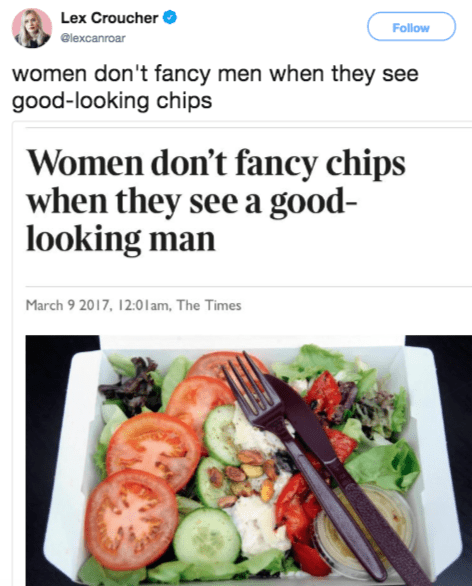Click 'looking man' in the article headline
Screen dimensions: 472x586
coord(121,239)
